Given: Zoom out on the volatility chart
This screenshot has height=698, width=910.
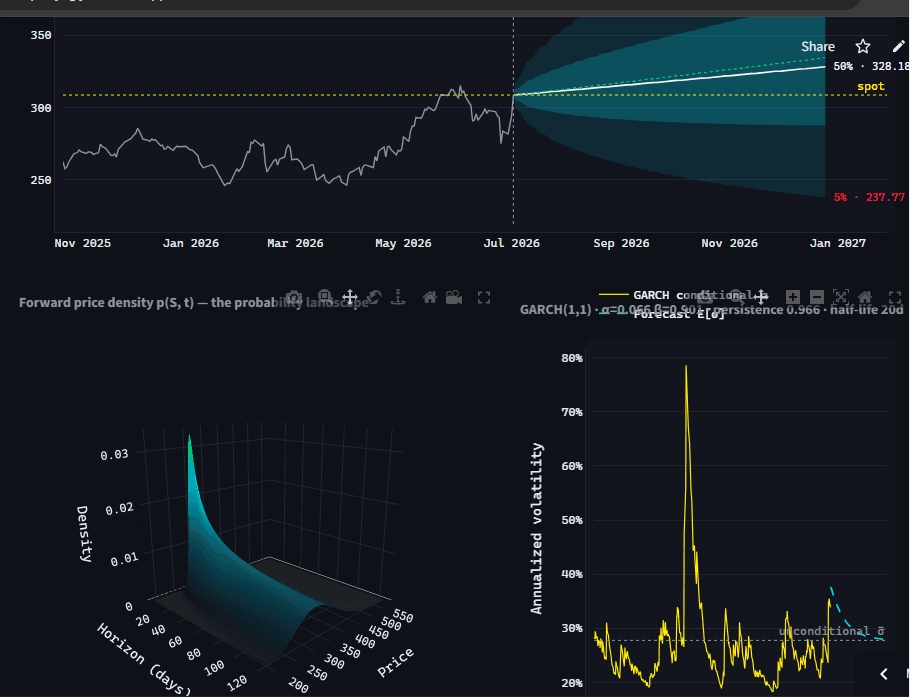Looking at the screenshot, I should coord(817,298).
